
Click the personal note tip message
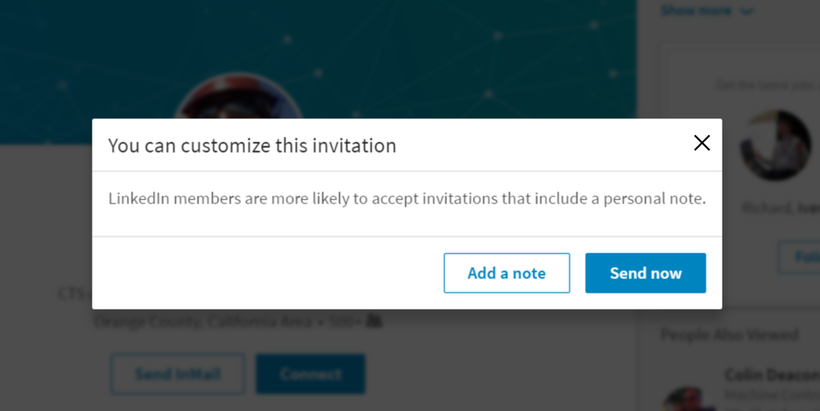(x=407, y=199)
